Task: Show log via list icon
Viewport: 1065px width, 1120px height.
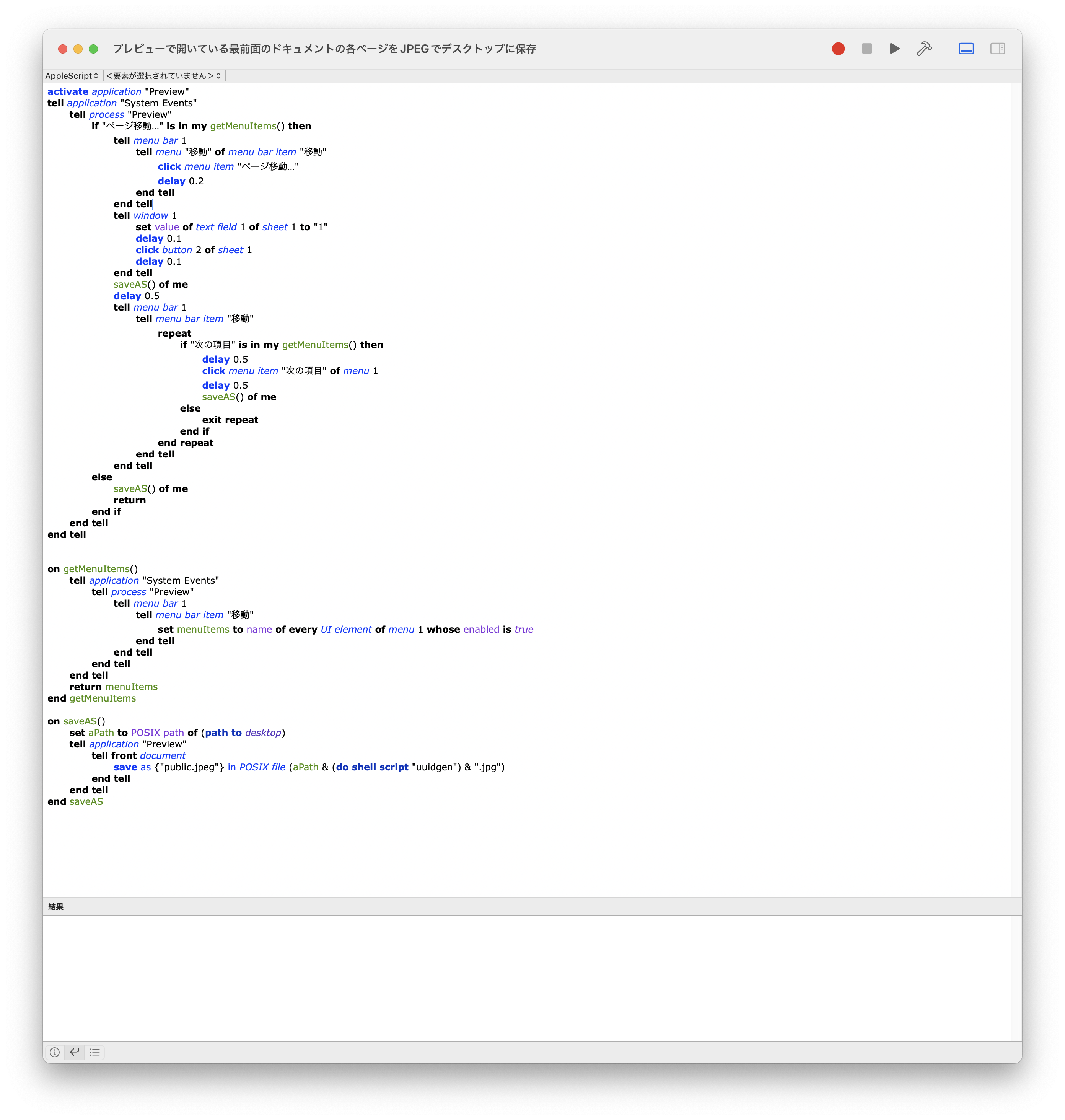Action: pyautogui.click(x=95, y=1052)
